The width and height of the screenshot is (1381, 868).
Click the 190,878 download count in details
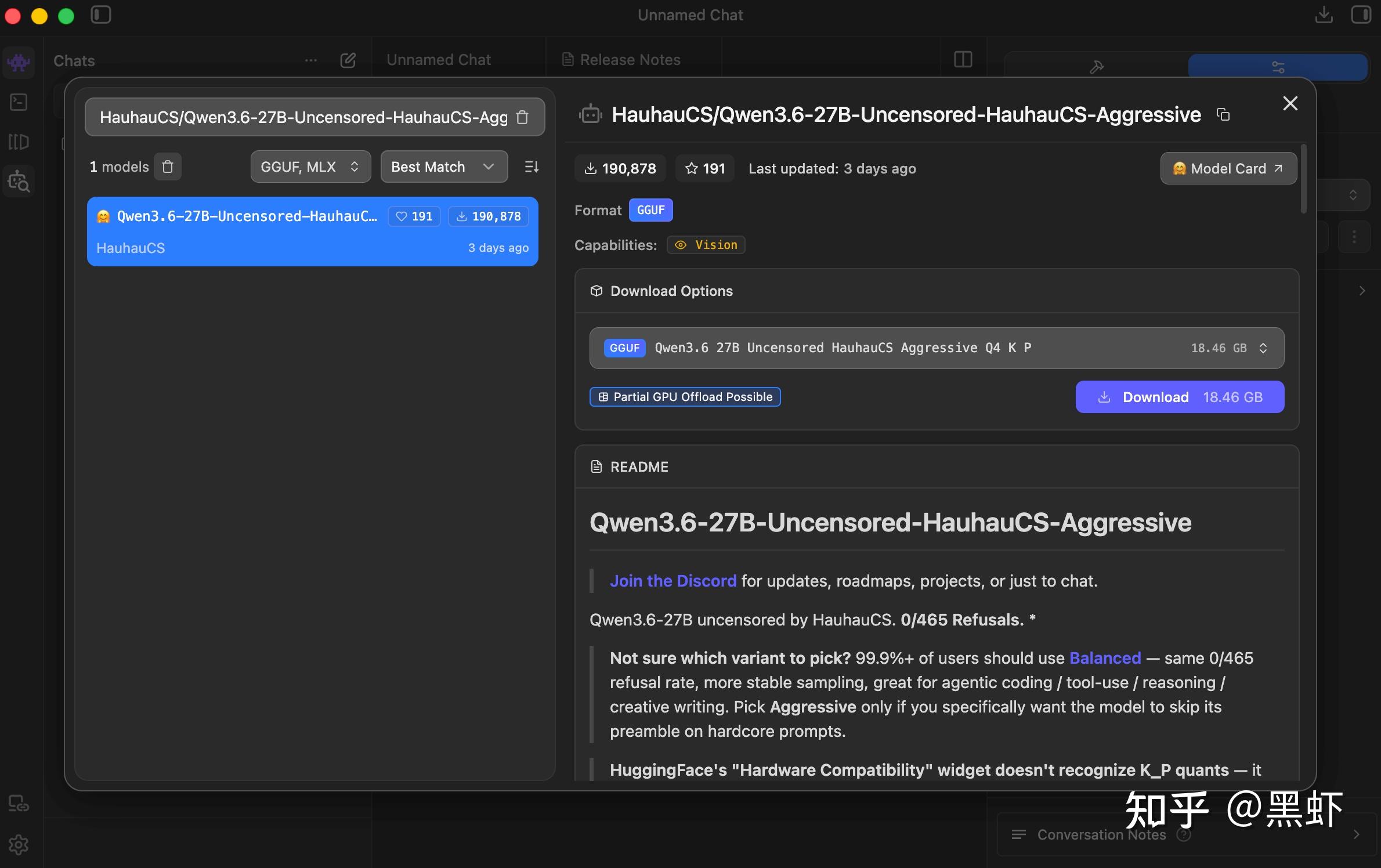point(620,169)
